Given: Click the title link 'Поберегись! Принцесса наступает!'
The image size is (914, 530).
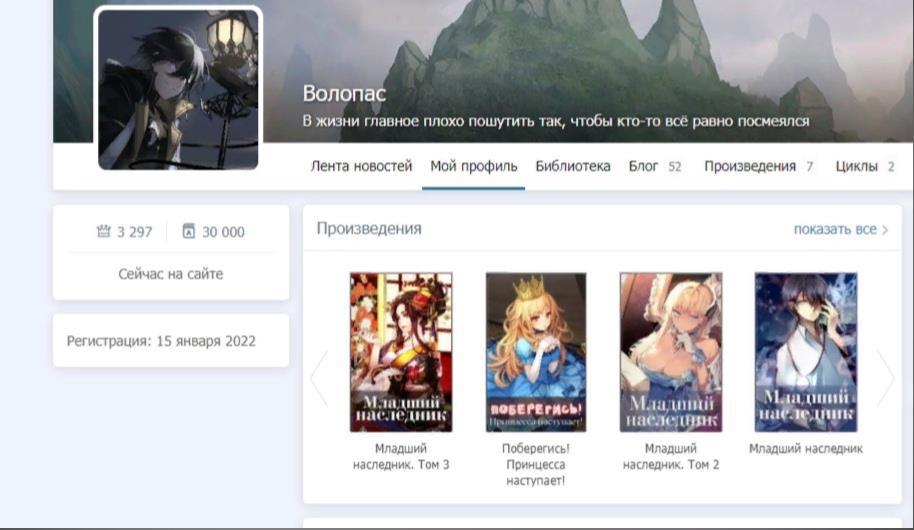Looking at the screenshot, I should [535, 465].
